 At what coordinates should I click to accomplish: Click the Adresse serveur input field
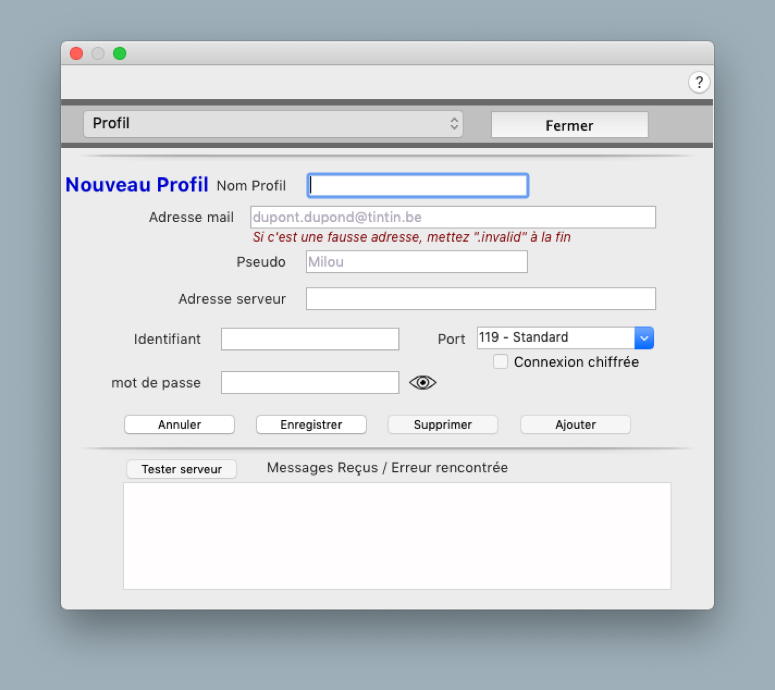click(x=480, y=299)
